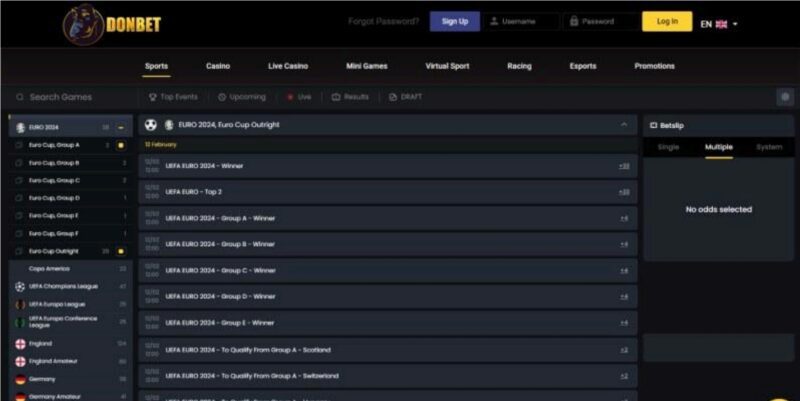Switch to the Single betslip tab
The height and width of the screenshot is (401, 800).
coord(667,147)
